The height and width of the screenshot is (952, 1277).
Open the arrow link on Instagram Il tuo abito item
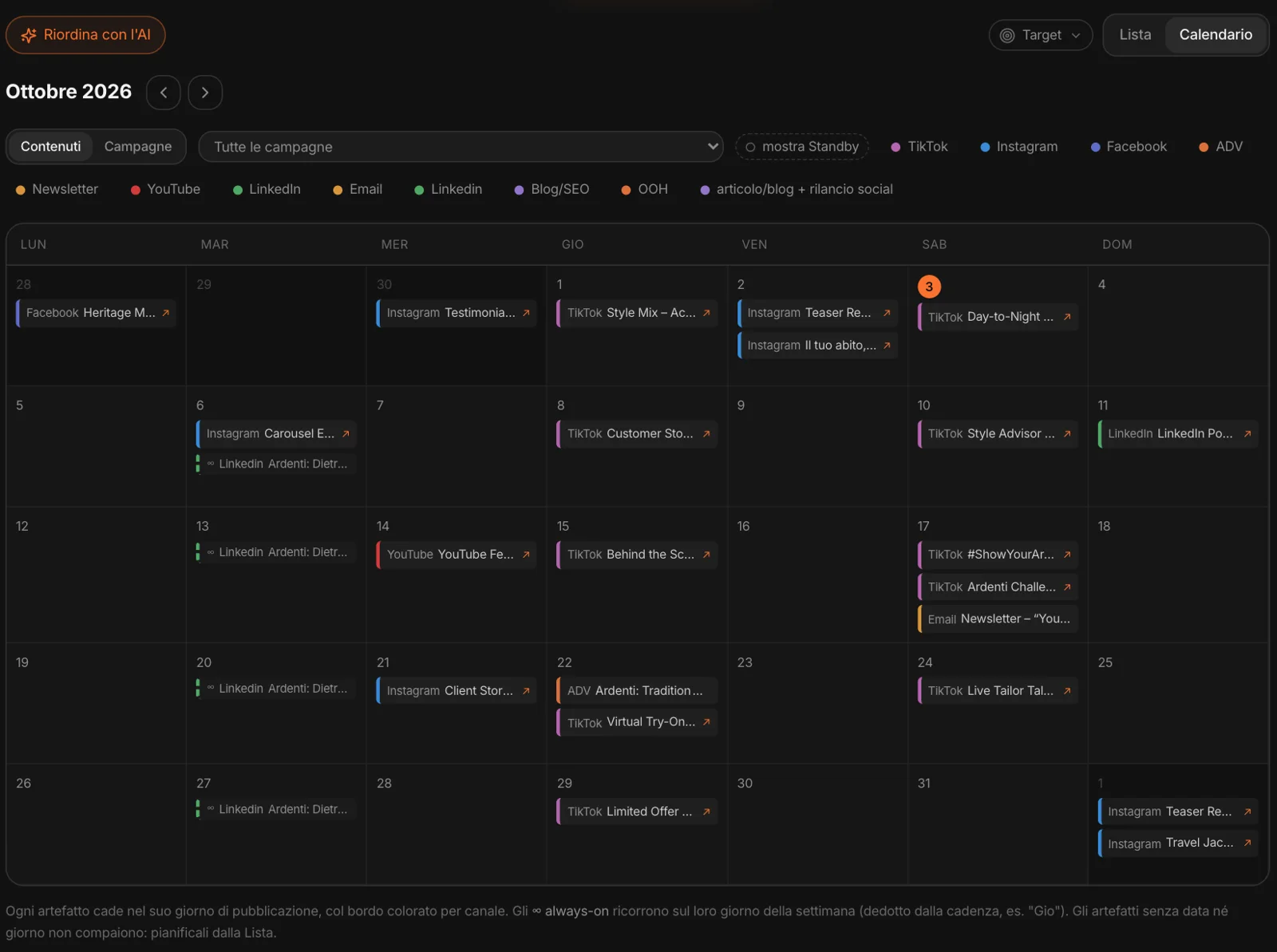[x=887, y=346]
